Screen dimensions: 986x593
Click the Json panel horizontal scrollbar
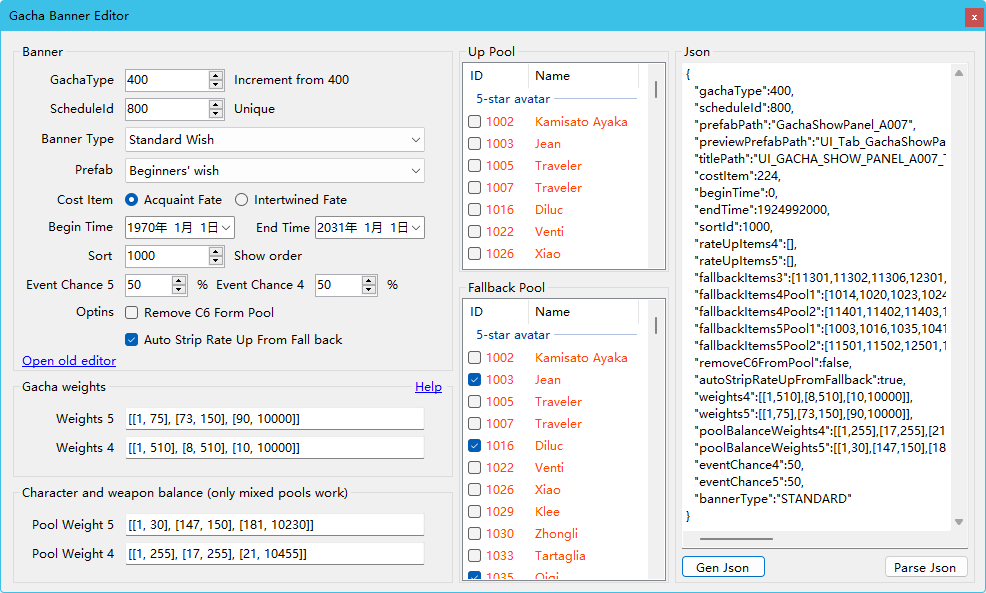coord(736,539)
